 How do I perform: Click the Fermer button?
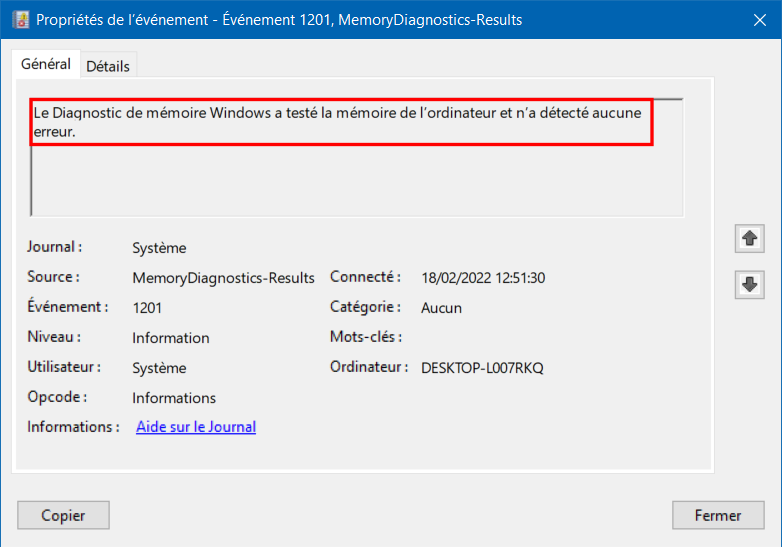[718, 515]
